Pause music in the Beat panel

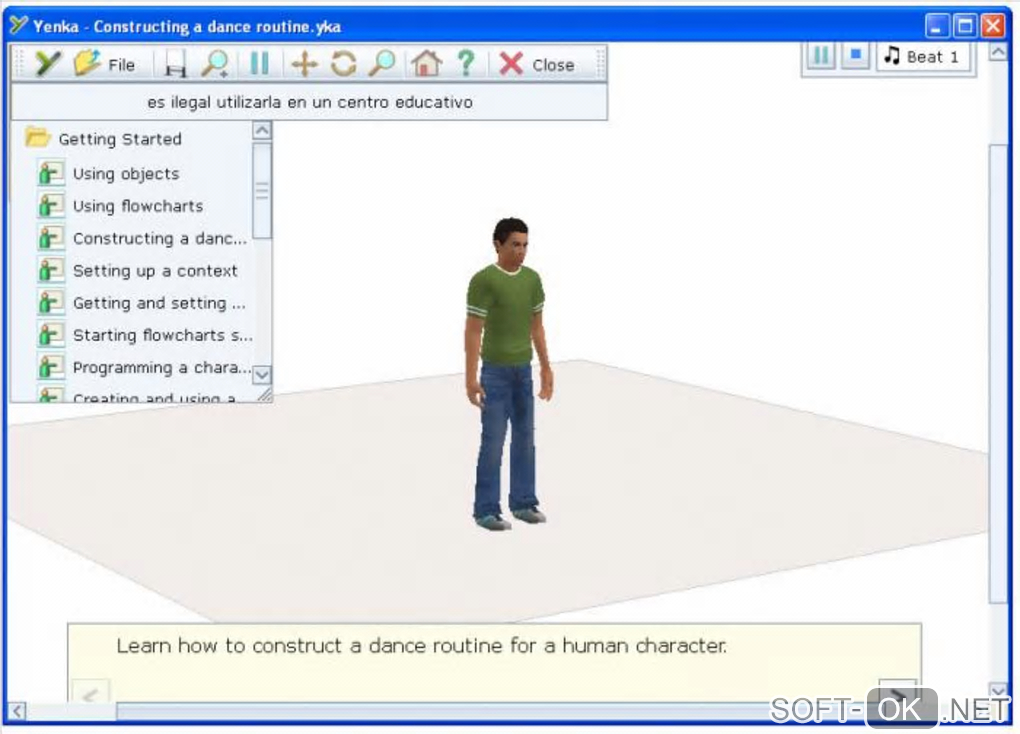(822, 56)
